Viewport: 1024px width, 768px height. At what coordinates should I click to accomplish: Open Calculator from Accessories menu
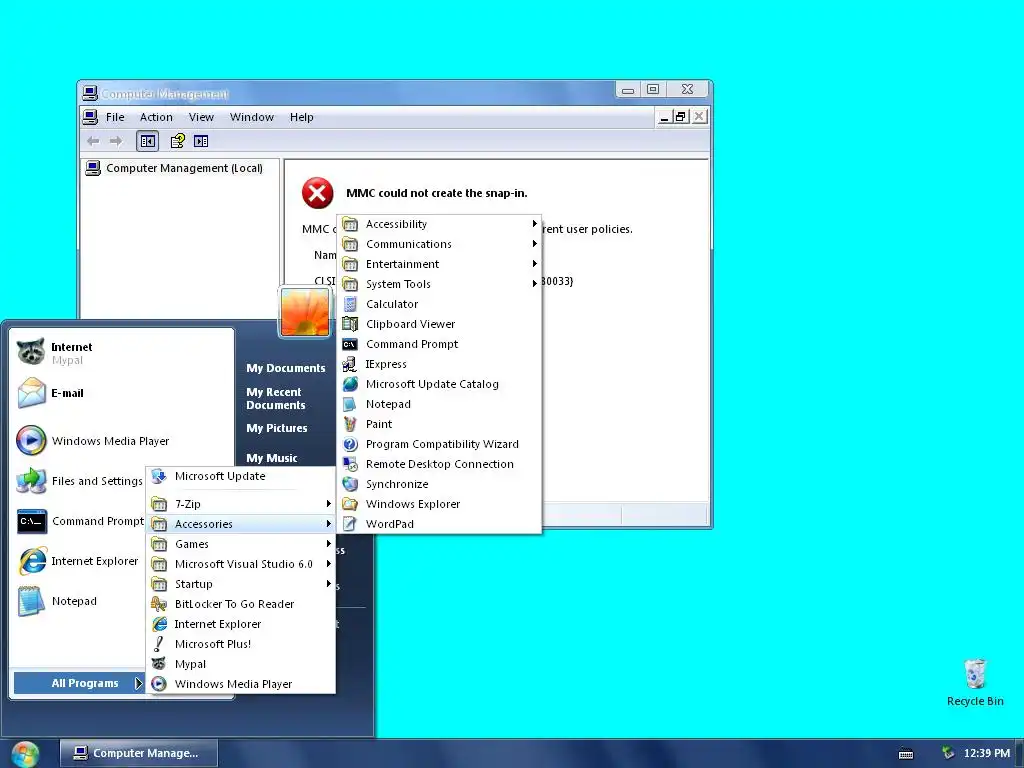point(439,304)
